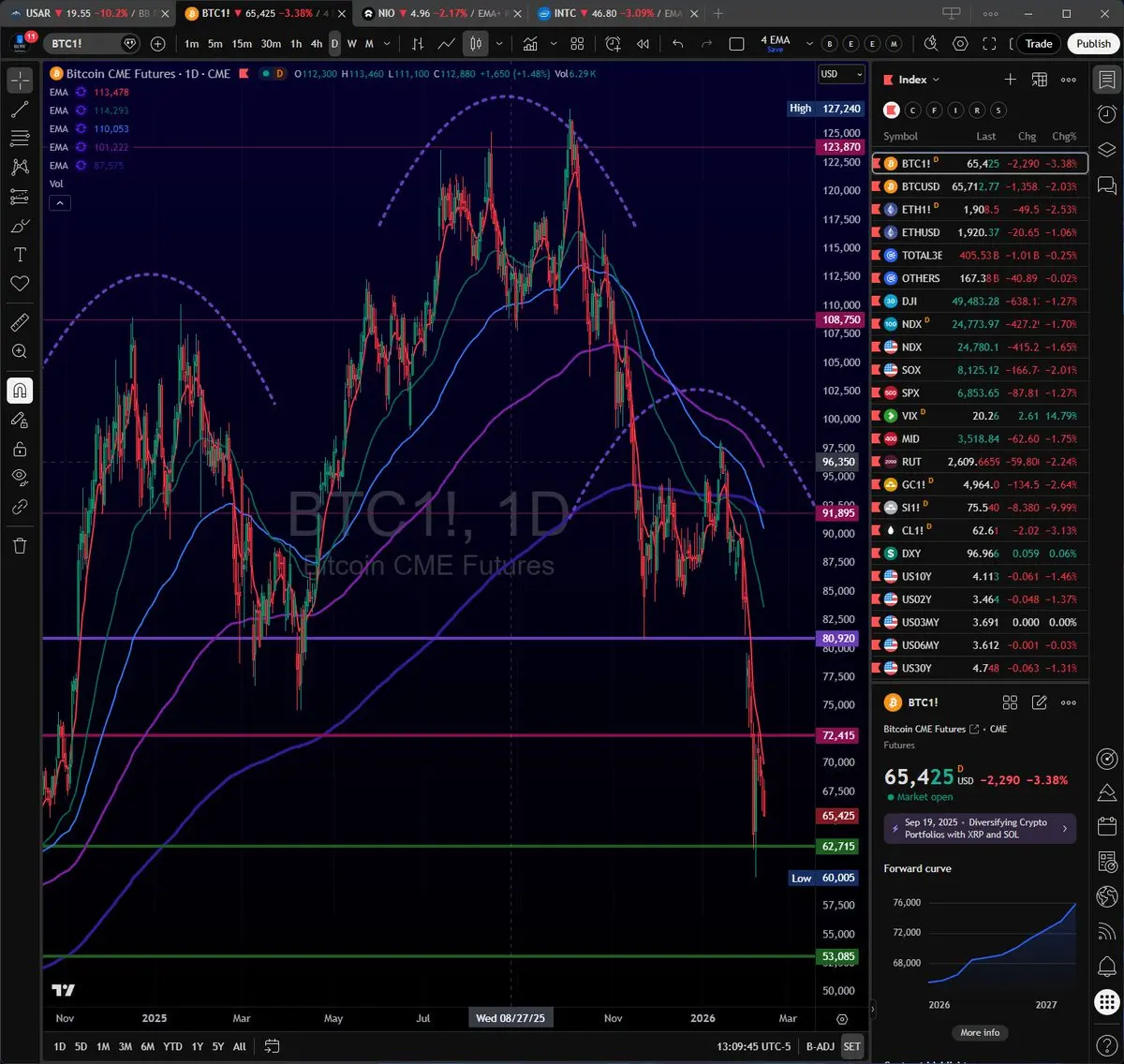
Task: Open chart settings hexagon icon
Action: pos(960,44)
